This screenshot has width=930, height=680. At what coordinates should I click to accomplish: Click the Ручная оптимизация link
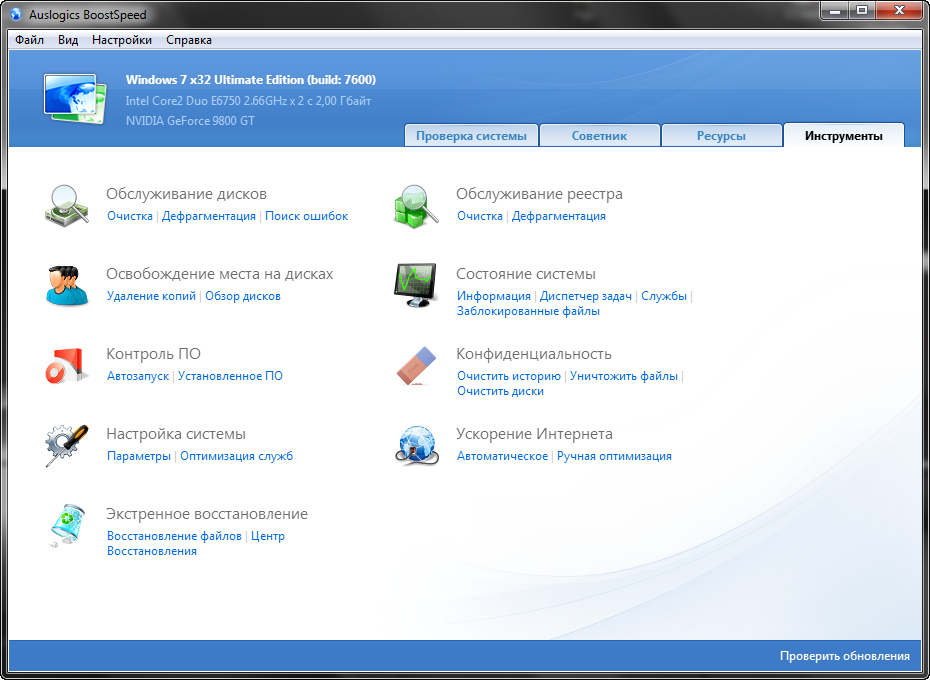pos(614,456)
